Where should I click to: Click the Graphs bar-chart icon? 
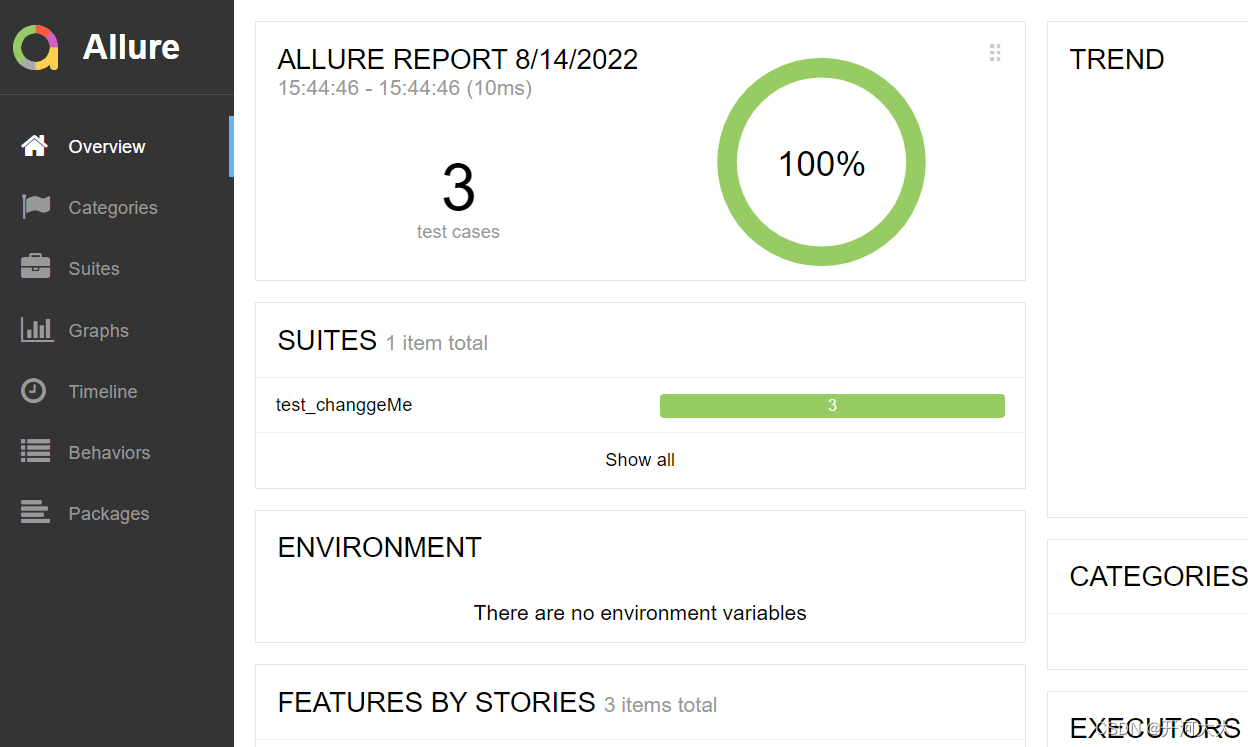point(37,330)
